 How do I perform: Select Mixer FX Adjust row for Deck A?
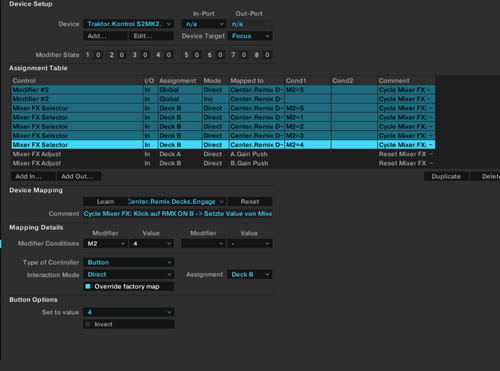pos(223,154)
